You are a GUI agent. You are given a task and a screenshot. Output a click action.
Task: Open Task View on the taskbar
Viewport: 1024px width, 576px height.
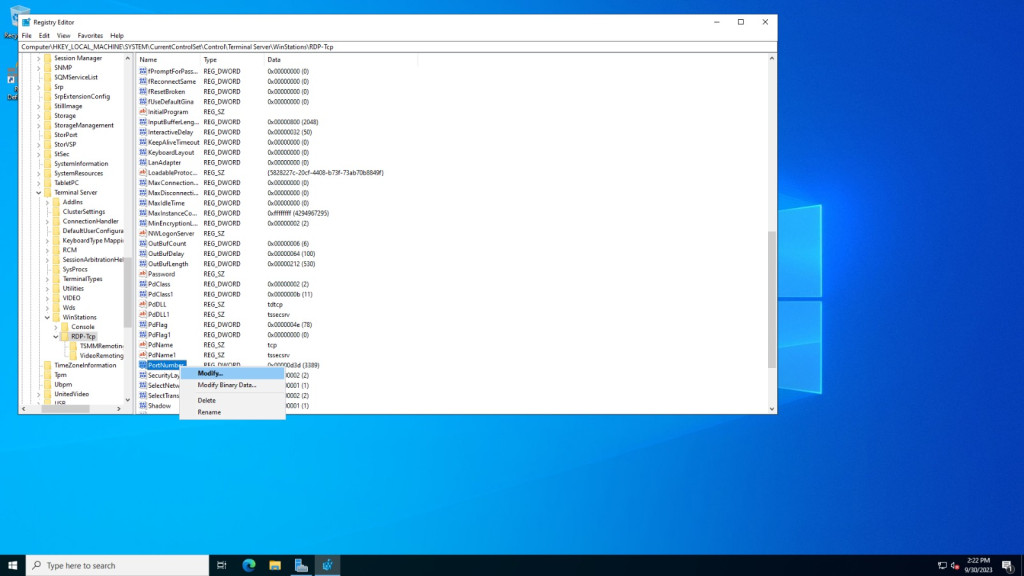pyautogui.click(x=222, y=566)
